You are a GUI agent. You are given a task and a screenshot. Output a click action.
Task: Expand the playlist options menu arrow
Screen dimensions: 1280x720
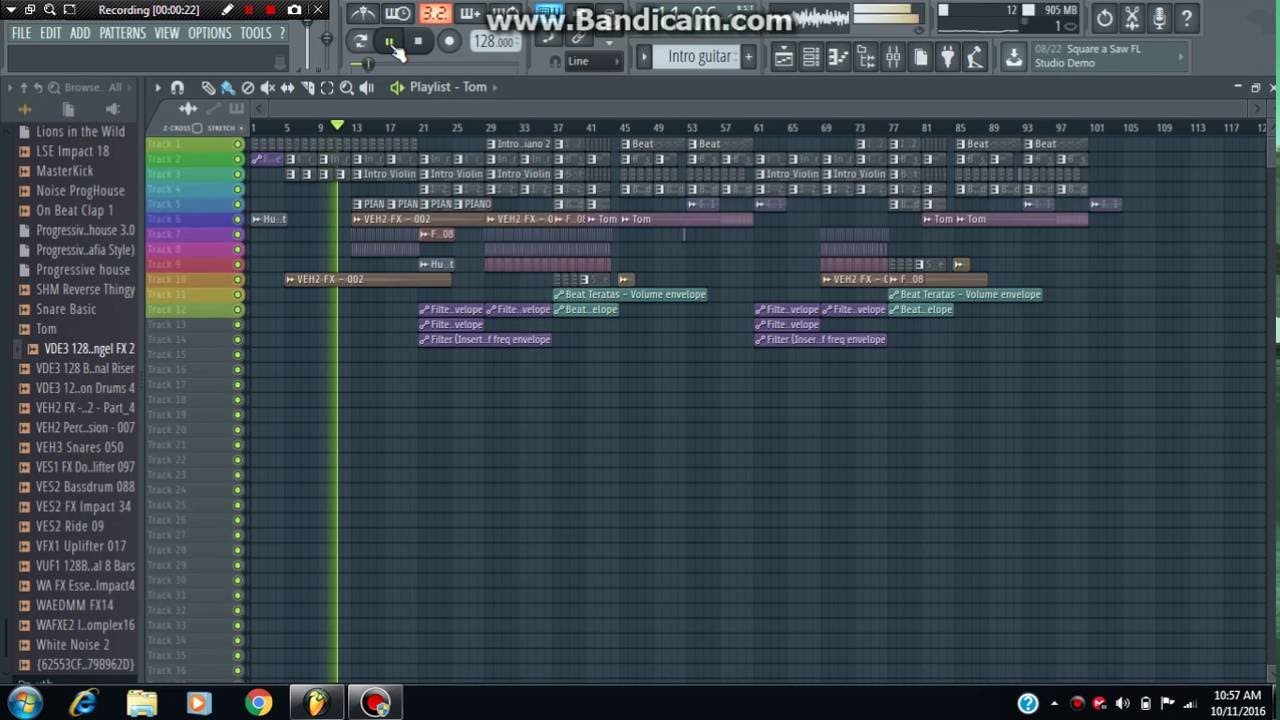tap(157, 88)
